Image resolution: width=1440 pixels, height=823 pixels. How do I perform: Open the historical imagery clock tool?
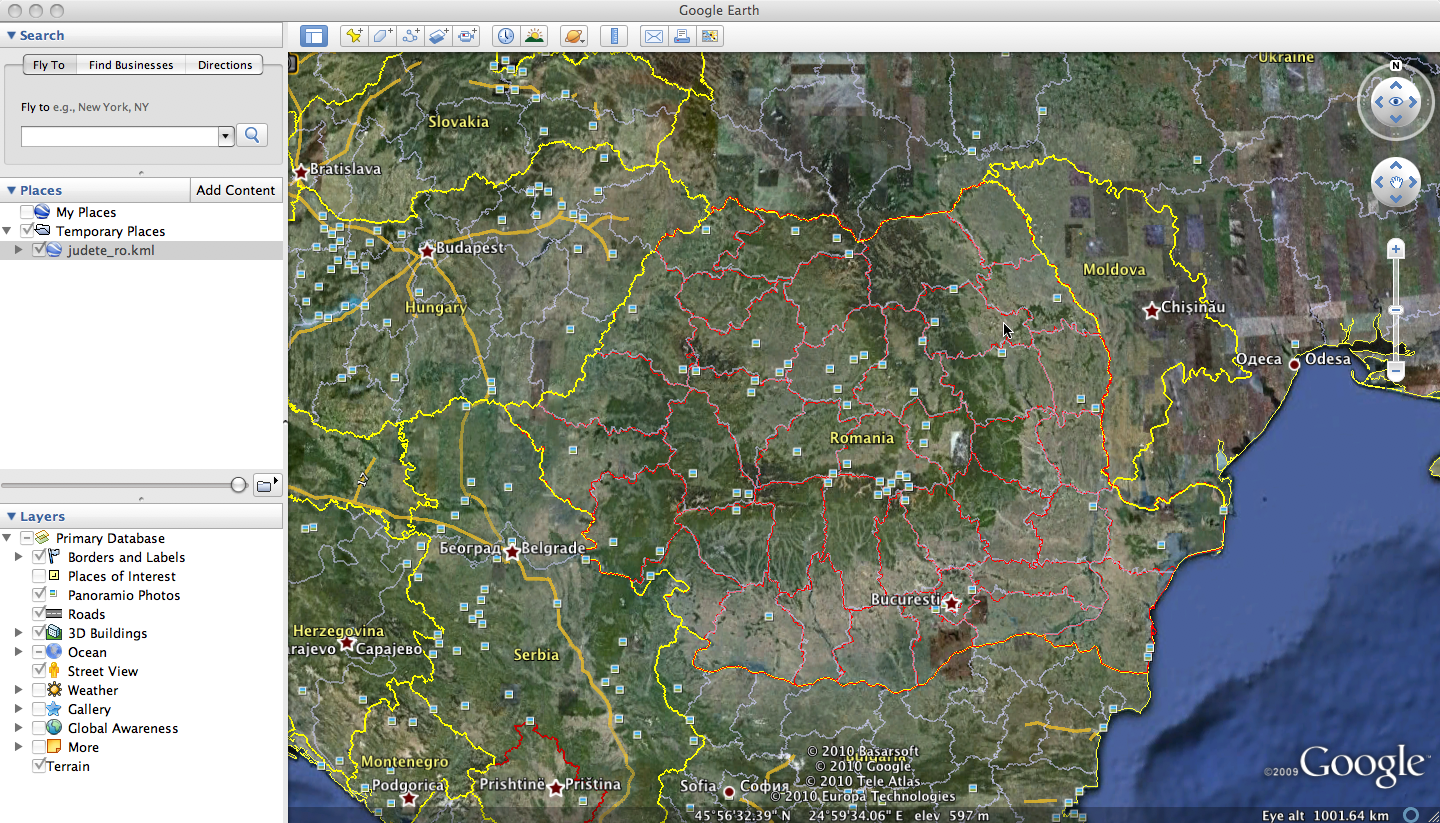coord(506,36)
